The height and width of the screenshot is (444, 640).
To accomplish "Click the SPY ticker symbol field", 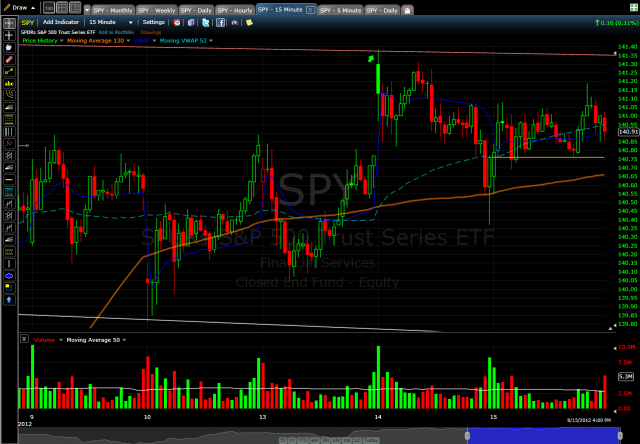I will tap(28, 22).
